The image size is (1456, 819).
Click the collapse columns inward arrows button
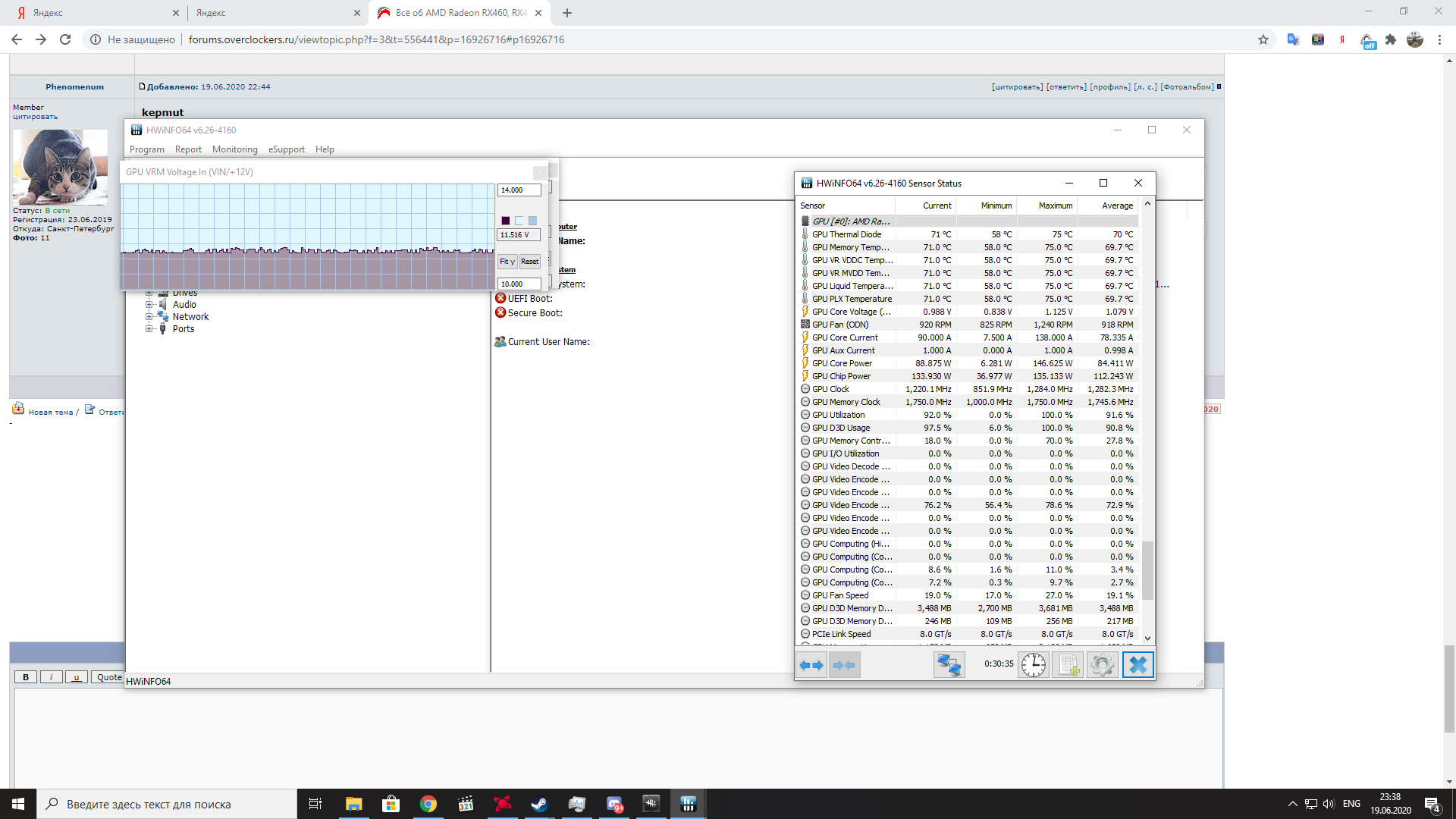pos(844,665)
